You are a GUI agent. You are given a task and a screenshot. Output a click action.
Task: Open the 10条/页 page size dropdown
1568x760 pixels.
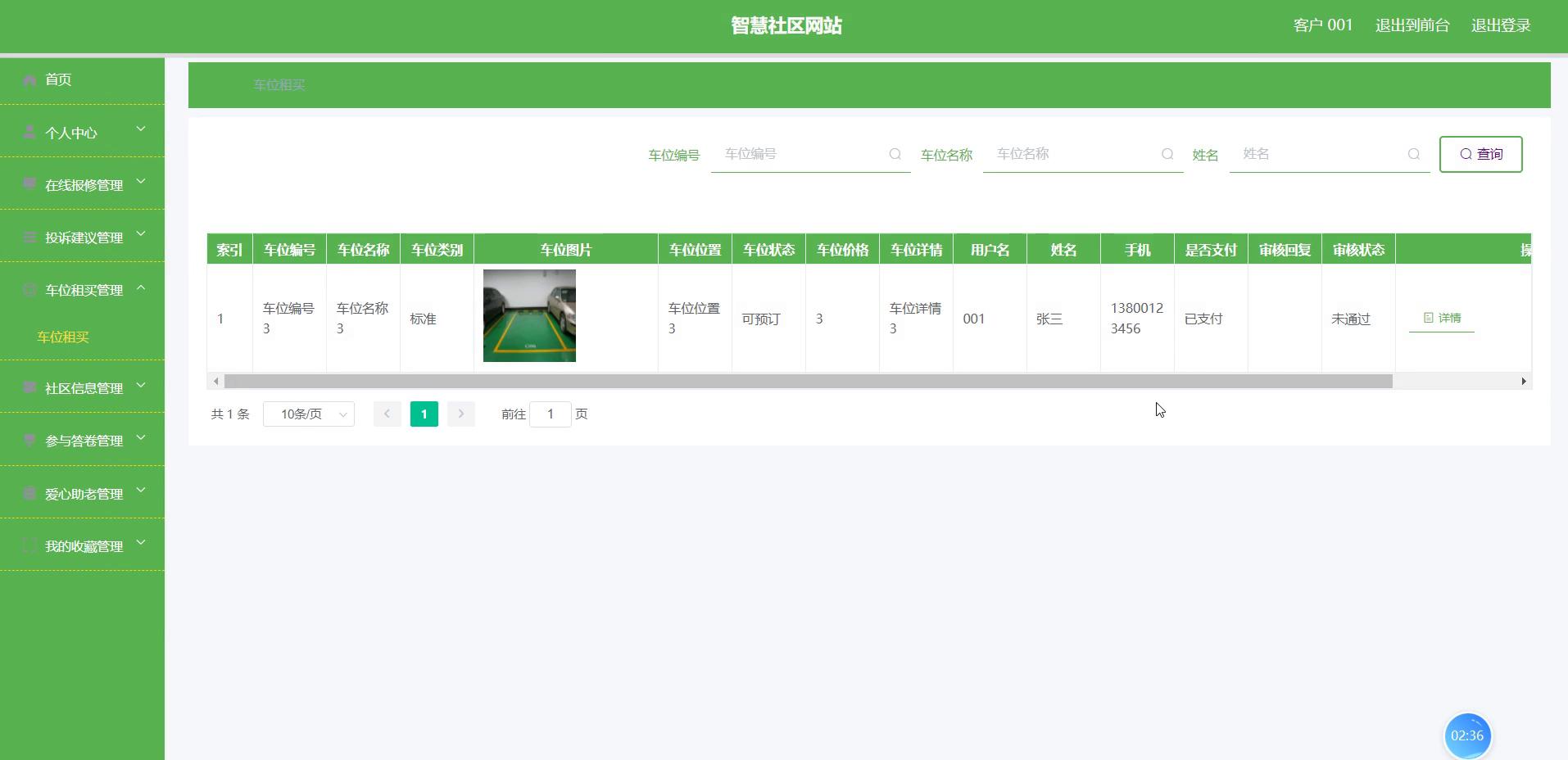tap(308, 414)
